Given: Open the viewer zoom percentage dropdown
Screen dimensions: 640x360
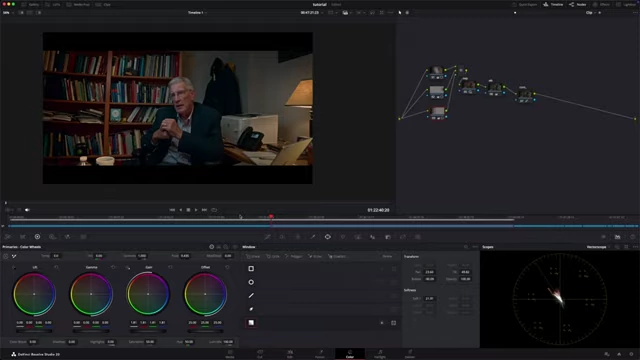Looking at the screenshot, I should pos(8,13).
